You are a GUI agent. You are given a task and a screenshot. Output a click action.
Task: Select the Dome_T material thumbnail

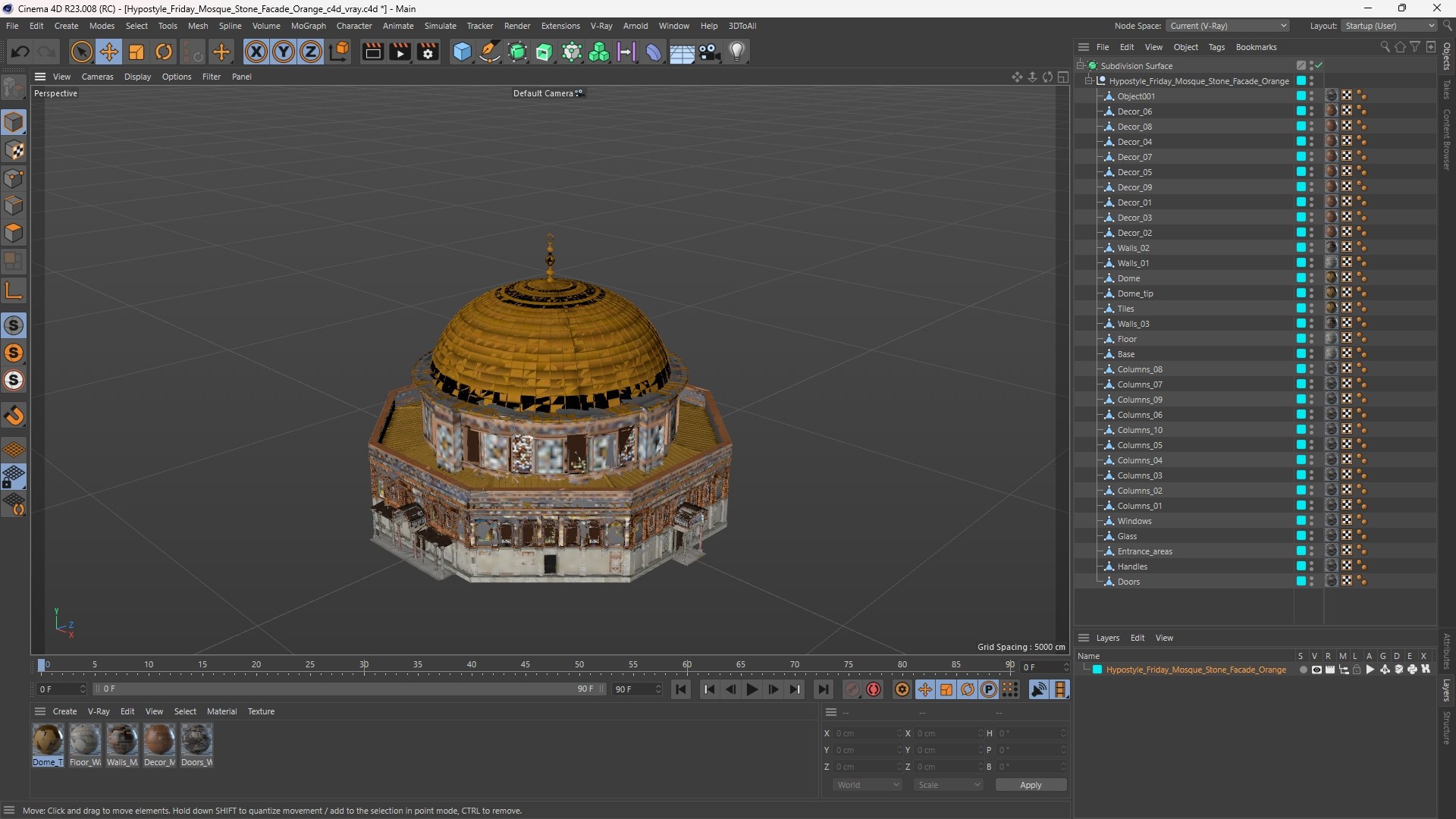coord(48,745)
